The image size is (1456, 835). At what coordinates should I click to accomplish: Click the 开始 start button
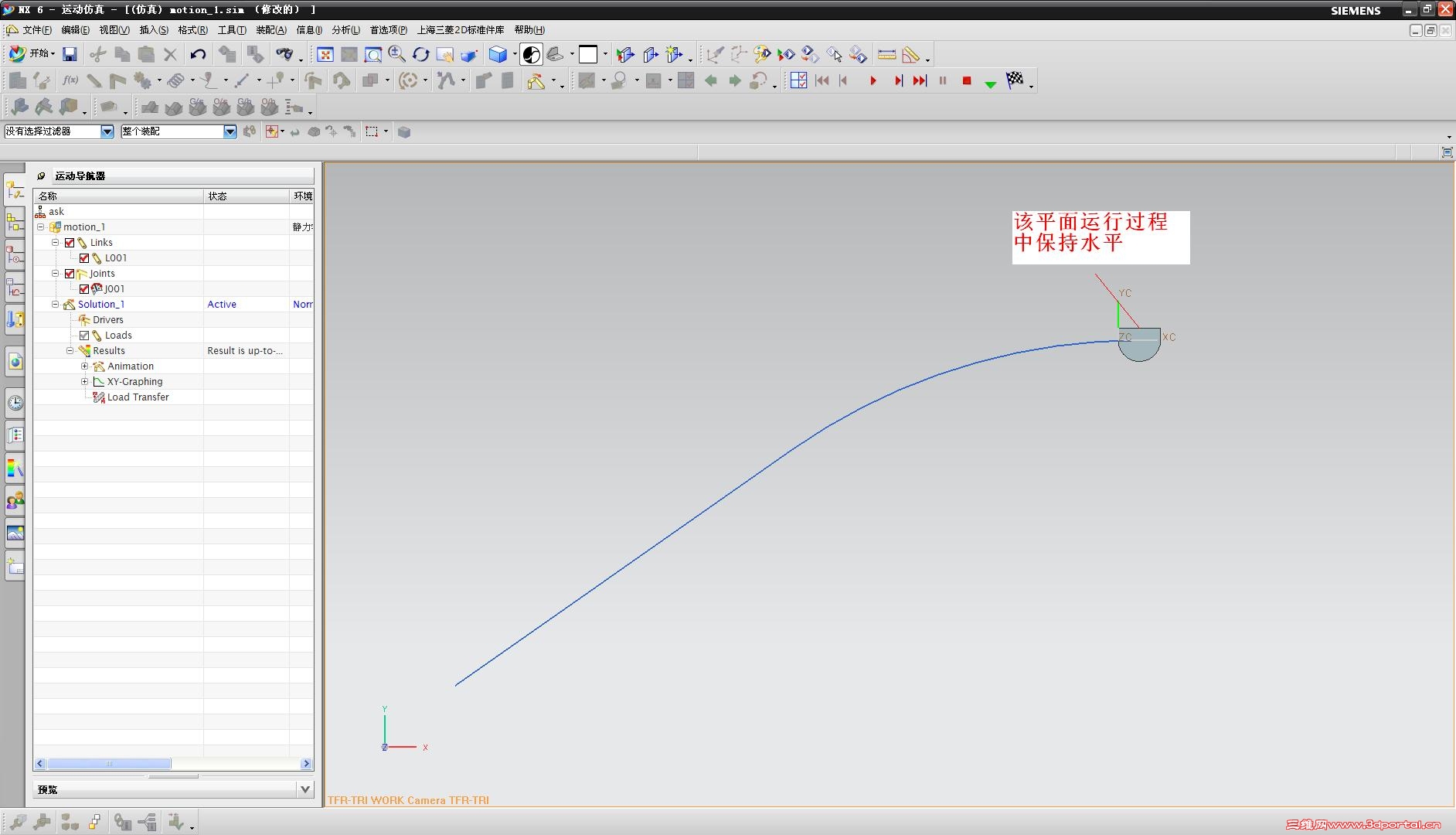32,54
